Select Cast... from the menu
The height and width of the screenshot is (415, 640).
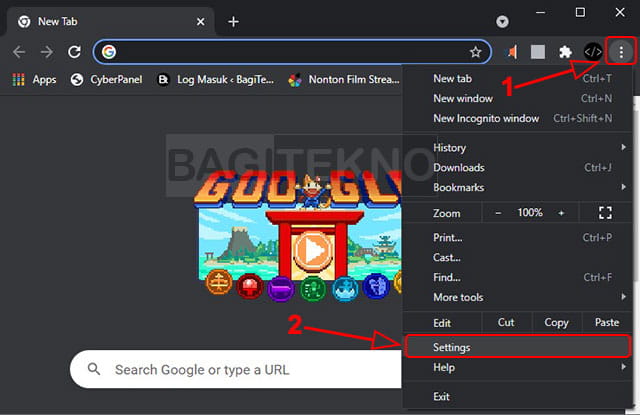pyautogui.click(x=517, y=257)
